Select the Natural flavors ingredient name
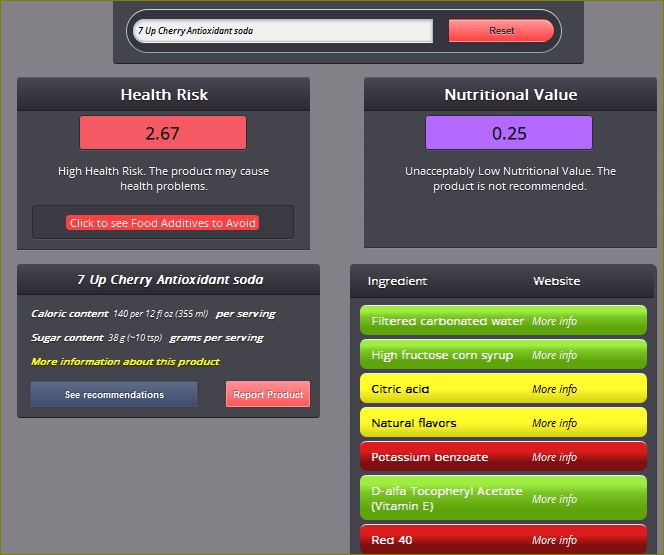This screenshot has width=664, height=555. [x=414, y=423]
